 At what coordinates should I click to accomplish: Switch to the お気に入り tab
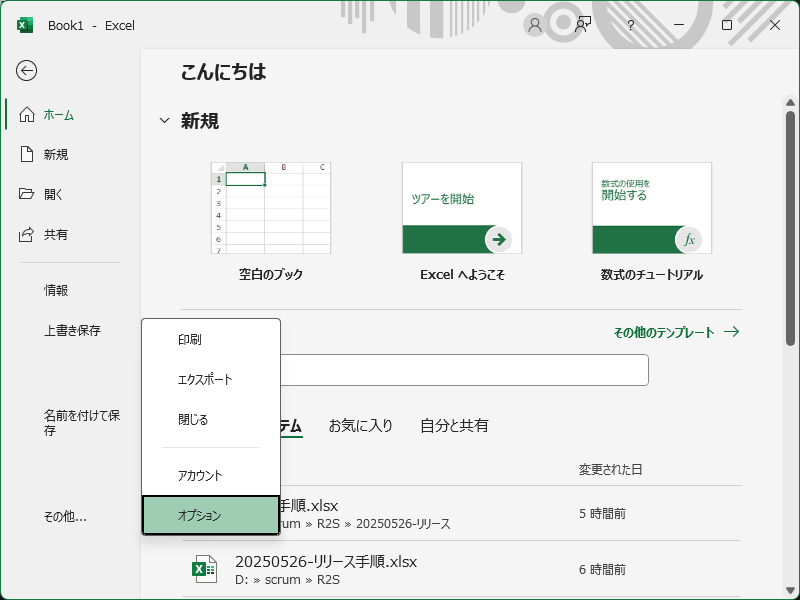(361, 426)
